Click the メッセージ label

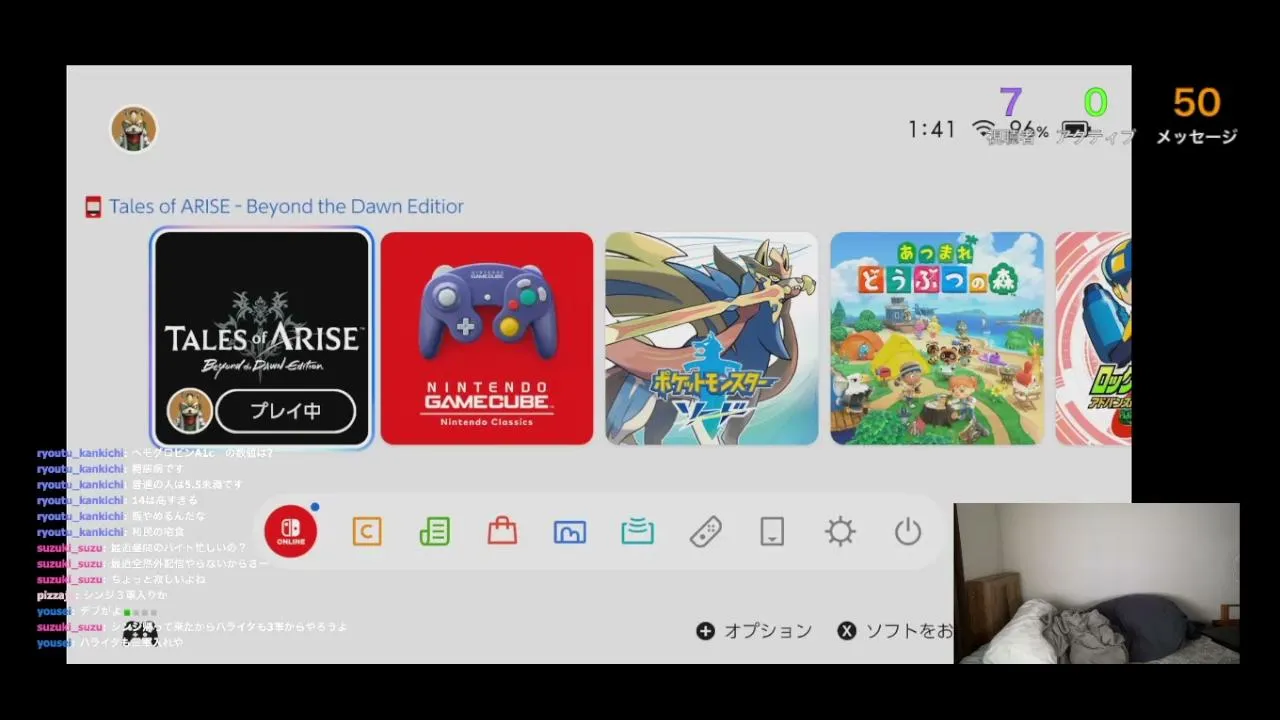point(1197,137)
